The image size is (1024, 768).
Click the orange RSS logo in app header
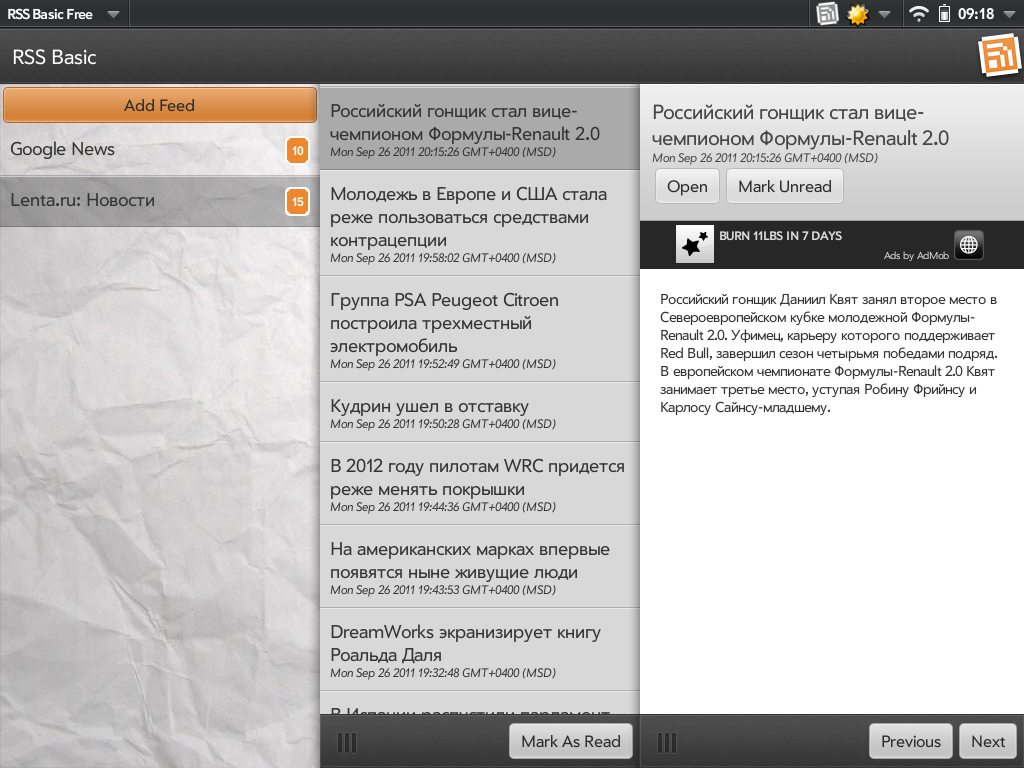pyautogui.click(x=997, y=56)
